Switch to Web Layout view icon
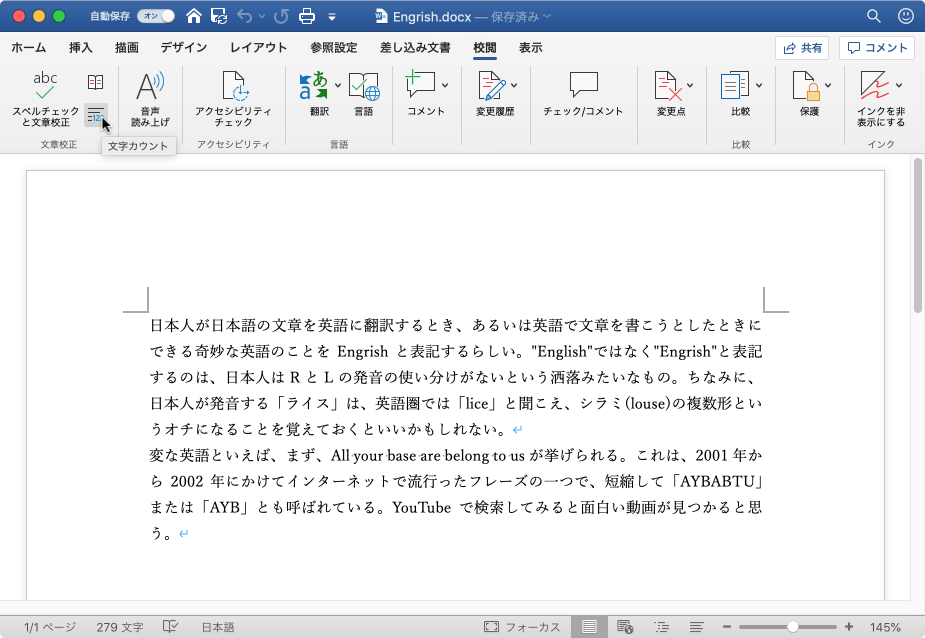This screenshot has width=925, height=638. pos(625,627)
